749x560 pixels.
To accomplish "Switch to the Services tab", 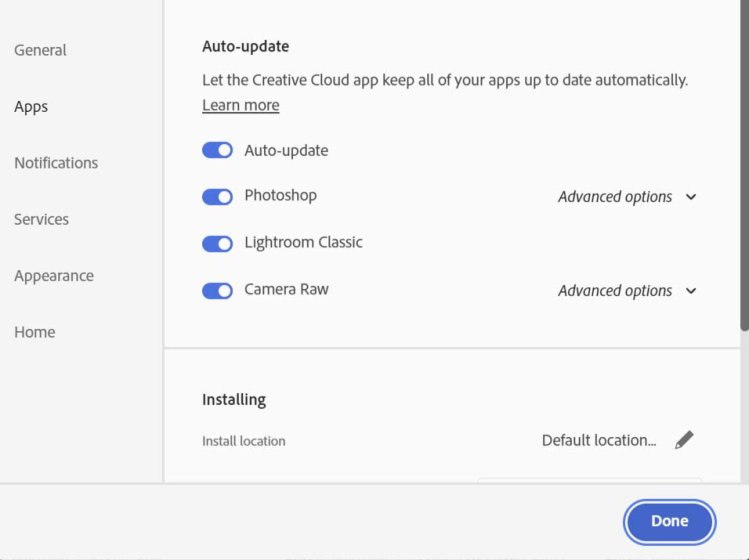I will pos(41,219).
